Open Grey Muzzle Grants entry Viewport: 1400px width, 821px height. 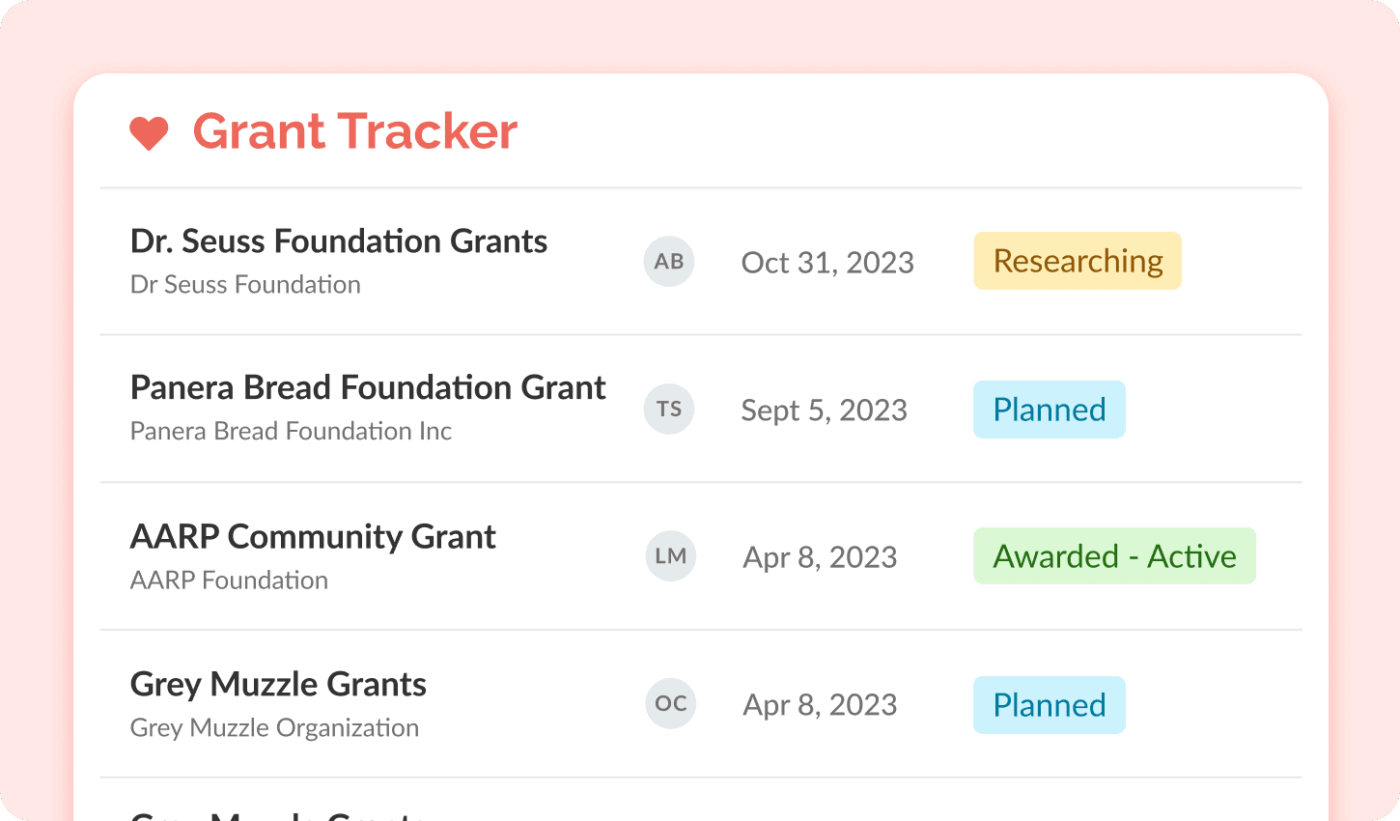(x=278, y=684)
